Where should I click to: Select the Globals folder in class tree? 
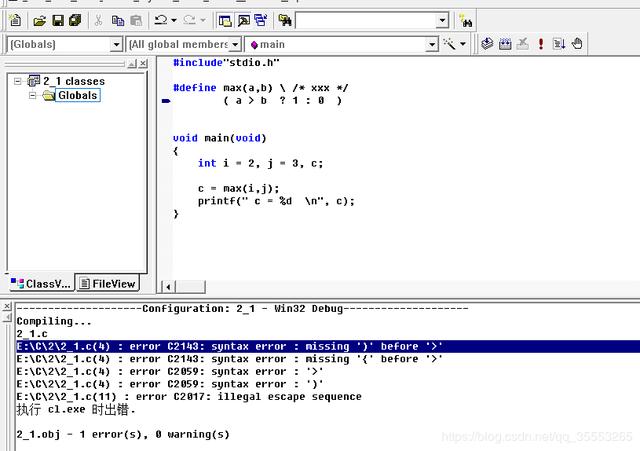coord(78,95)
